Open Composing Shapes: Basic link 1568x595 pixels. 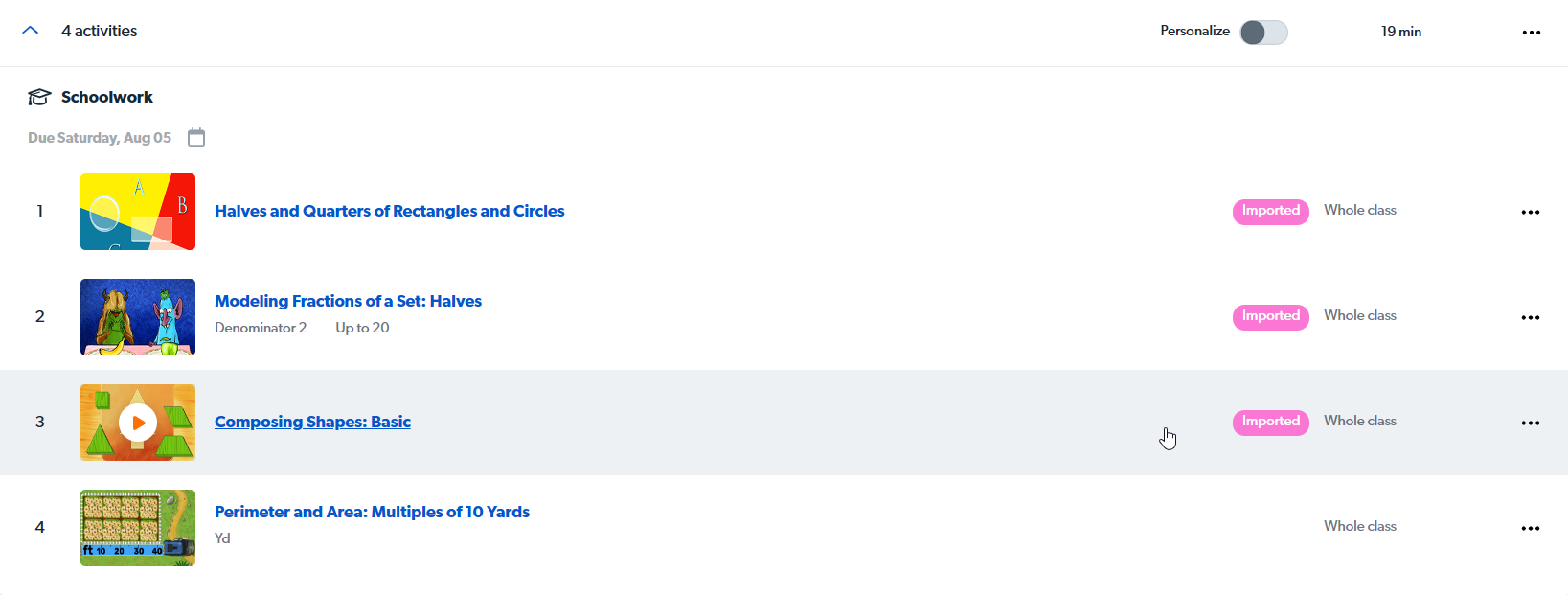click(312, 422)
